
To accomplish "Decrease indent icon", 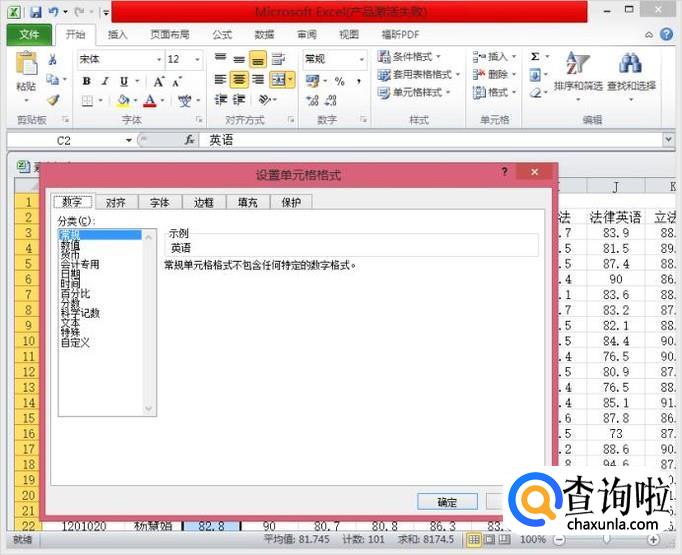I will click(221, 100).
